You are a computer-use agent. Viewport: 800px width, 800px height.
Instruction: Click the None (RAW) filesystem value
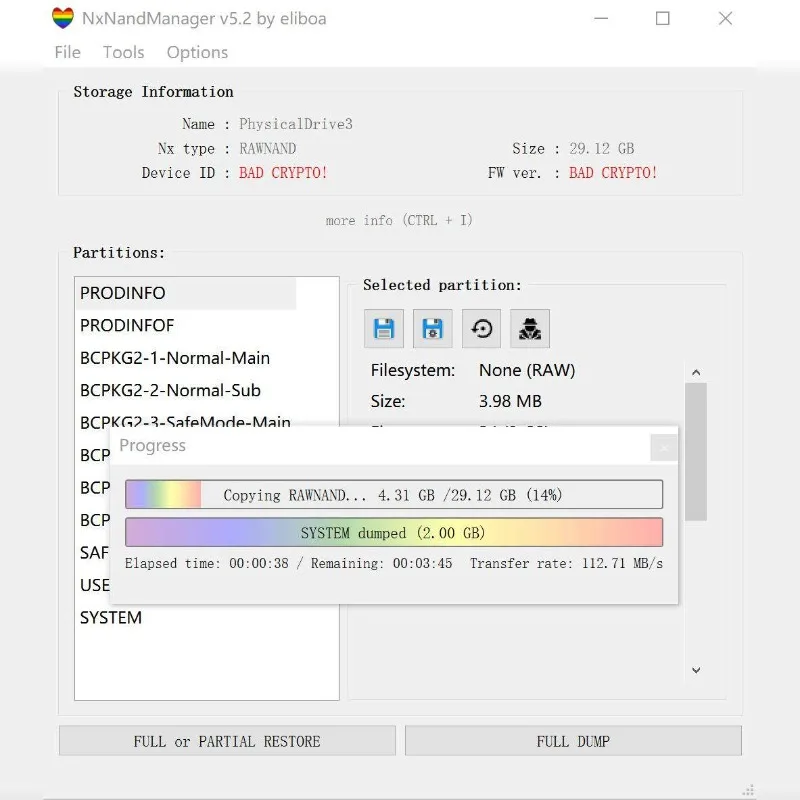click(x=527, y=370)
